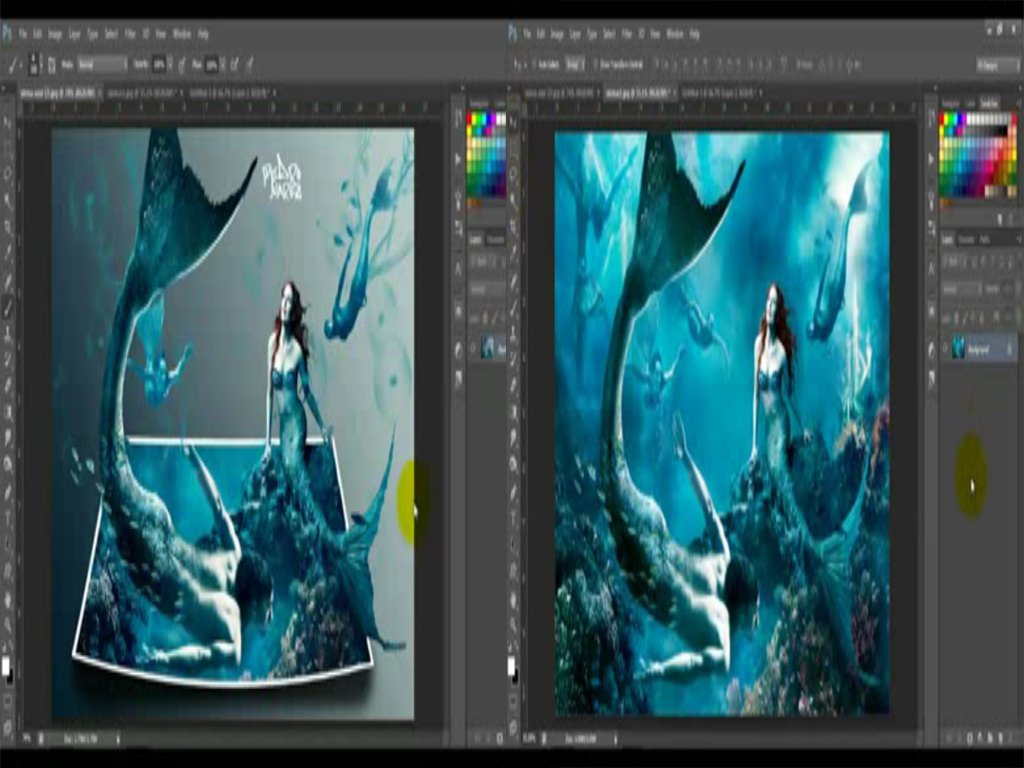Viewport: 1024px width, 768px height.
Task: Select the Zoom tool in left Photoshop window
Action: [8, 625]
